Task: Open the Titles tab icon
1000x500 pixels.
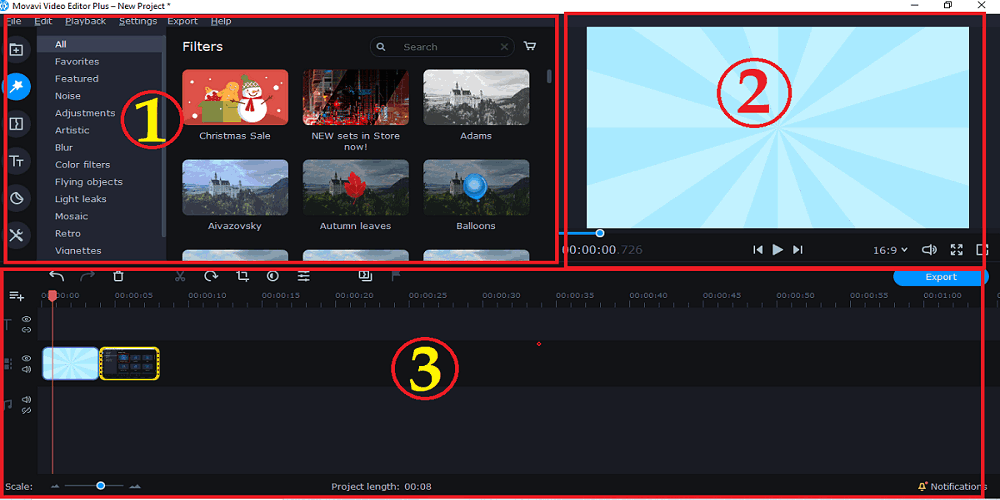Action: (16, 161)
